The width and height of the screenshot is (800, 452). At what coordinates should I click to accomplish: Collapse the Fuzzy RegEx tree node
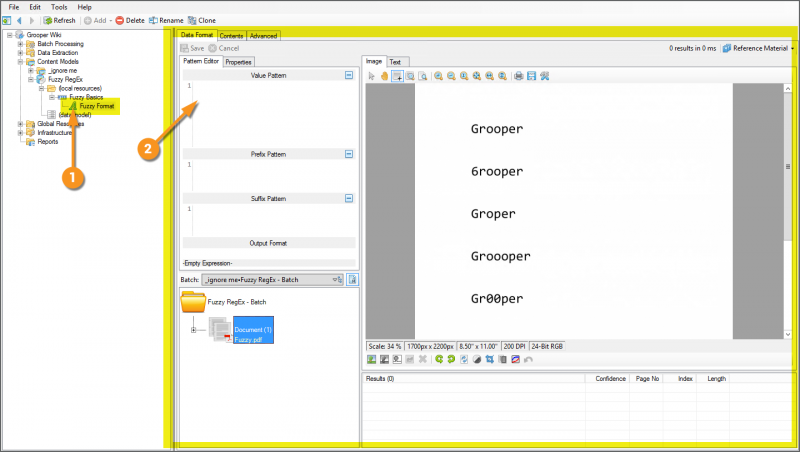[31, 79]
